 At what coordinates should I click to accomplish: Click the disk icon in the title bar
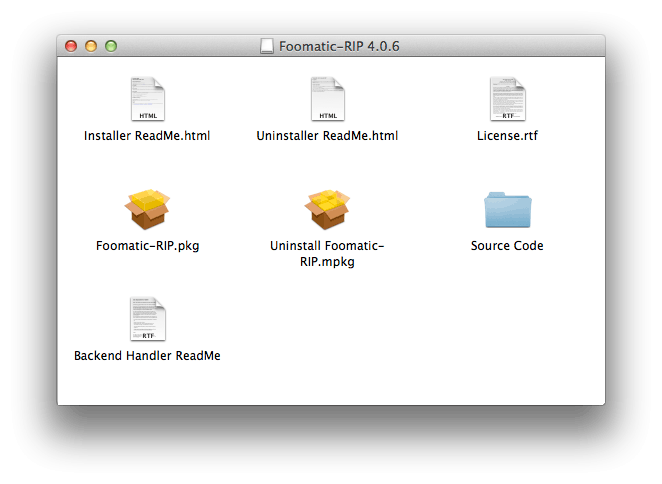pos(266,46)
